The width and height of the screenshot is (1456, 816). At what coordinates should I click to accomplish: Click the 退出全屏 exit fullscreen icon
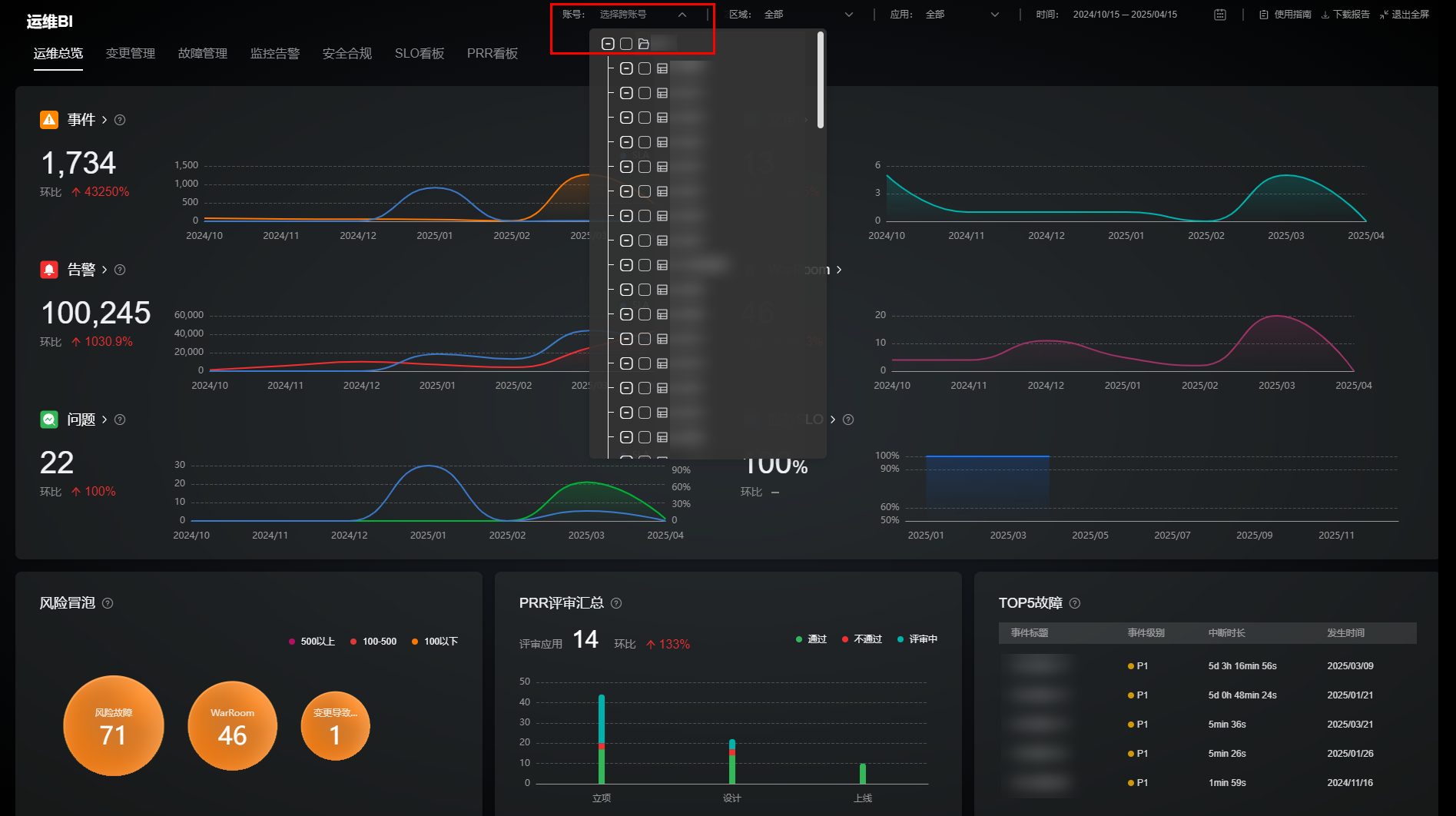[1384, 15]
